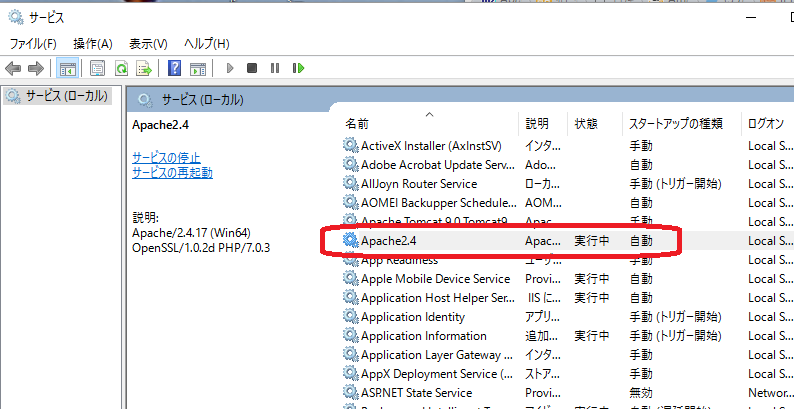Click the 実行中 status of Apache2.4
This screenshot has height=414, width=798.
(x=591, y=241)
